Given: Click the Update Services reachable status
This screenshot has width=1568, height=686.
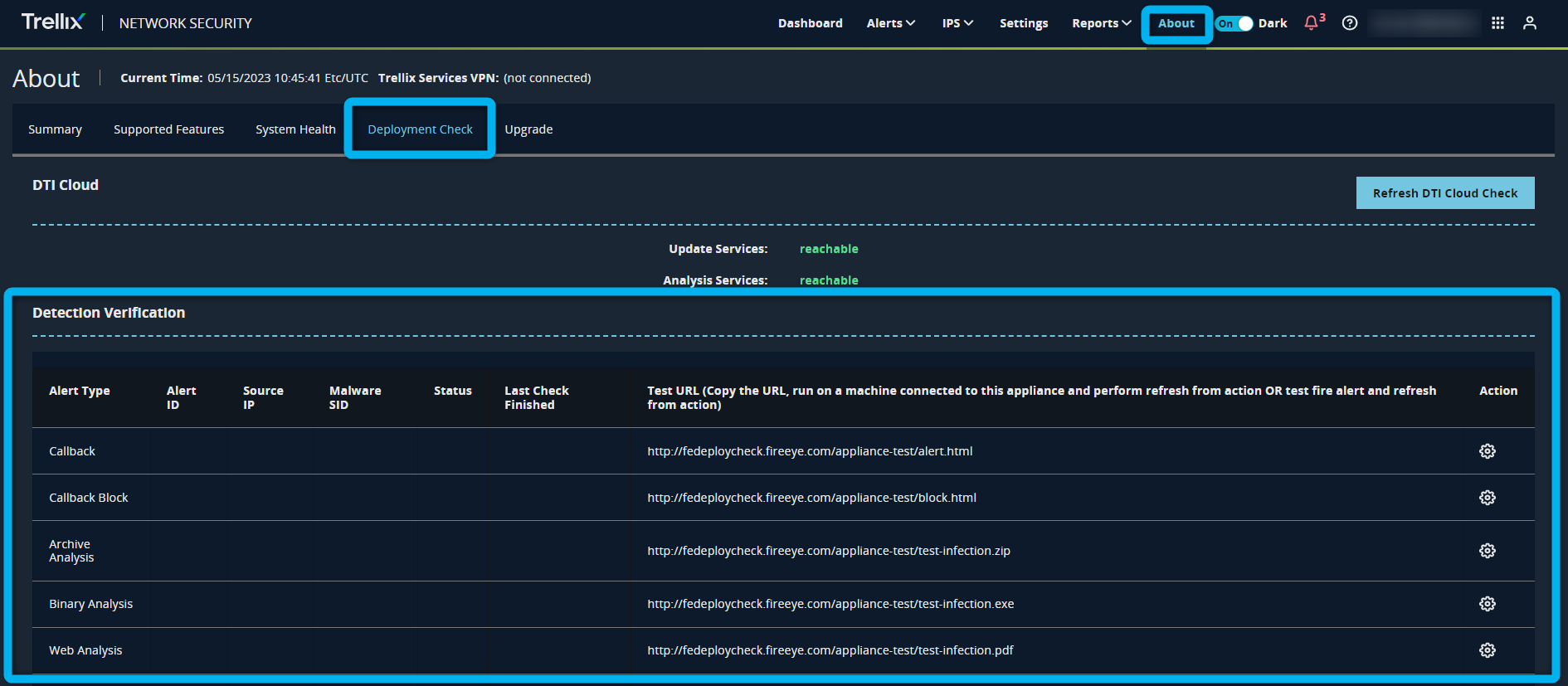Looking at the screenshot, I should click(x=829, y=249).
